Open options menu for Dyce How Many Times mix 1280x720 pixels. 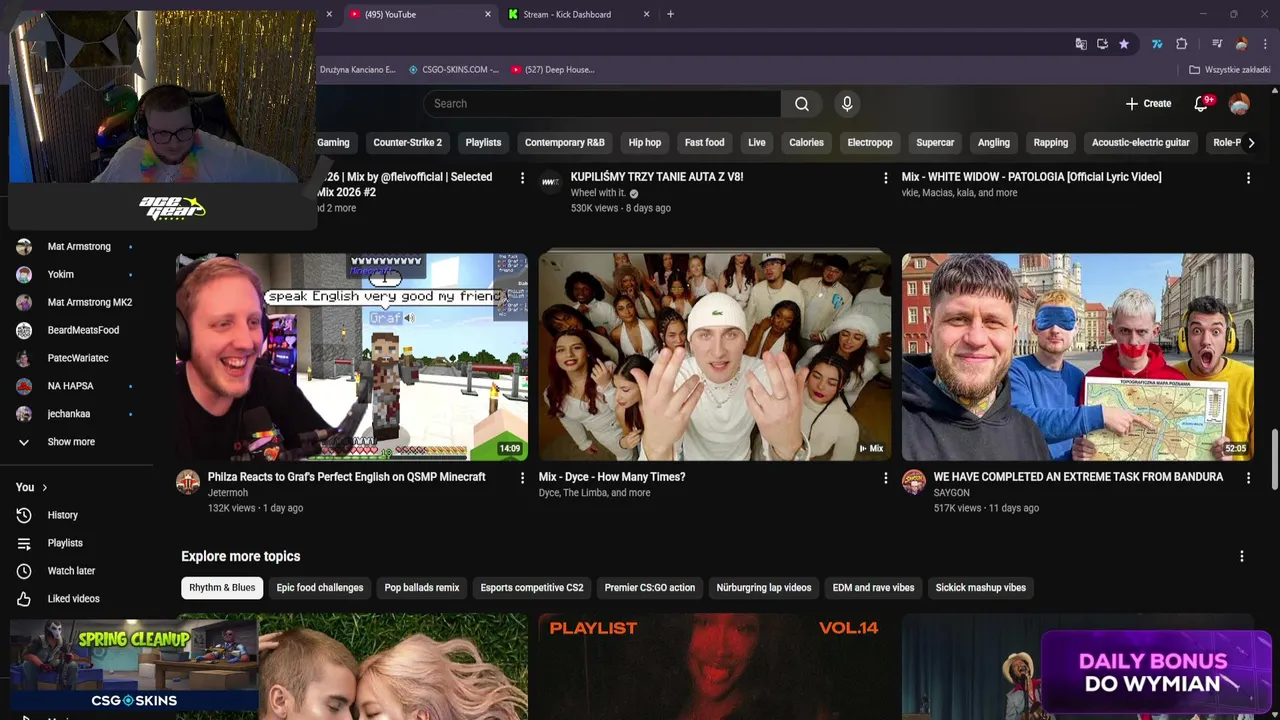[885, 478]
